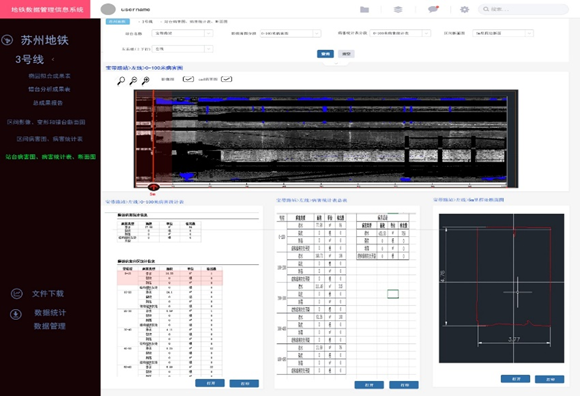Click the zoom-in magnifier icon
The image size is (580, 396).
pos(146,81)
